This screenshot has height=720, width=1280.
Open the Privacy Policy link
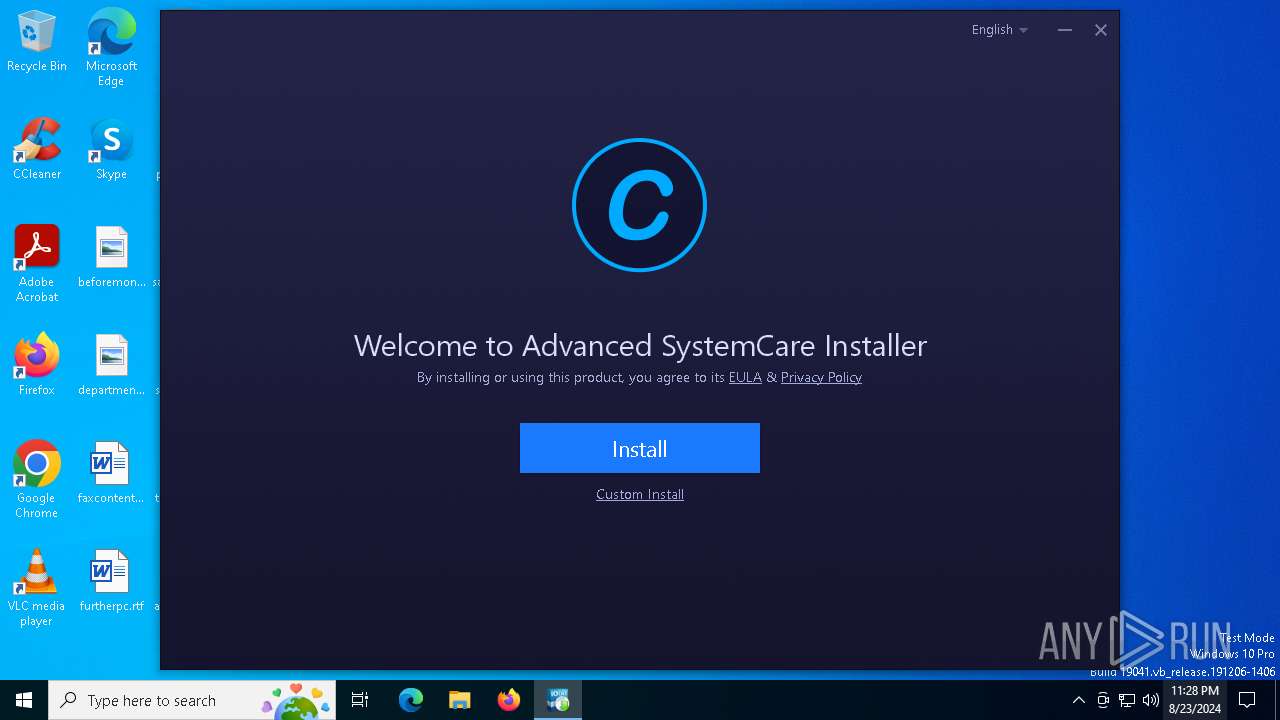pos(821,377)
